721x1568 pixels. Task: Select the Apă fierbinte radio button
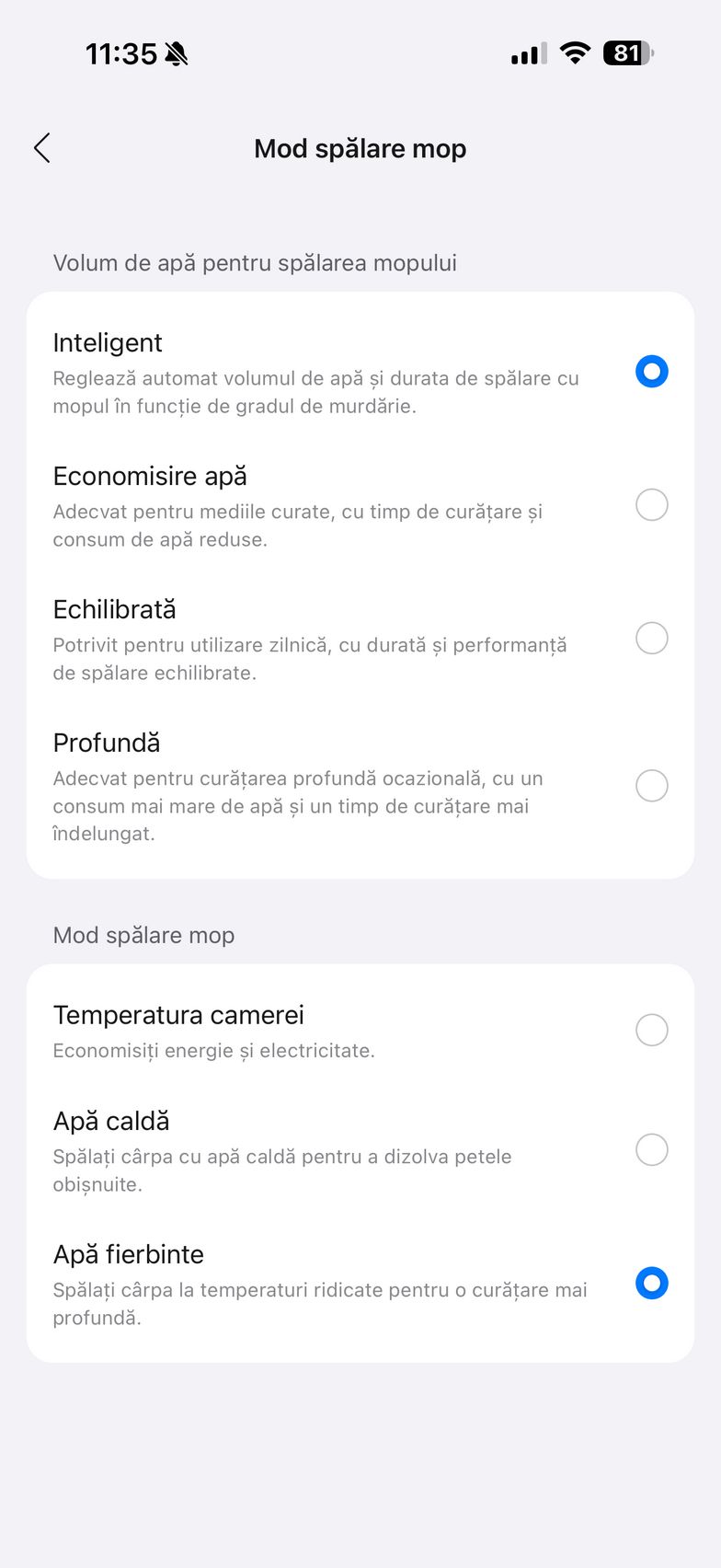tap(651, 1283)
